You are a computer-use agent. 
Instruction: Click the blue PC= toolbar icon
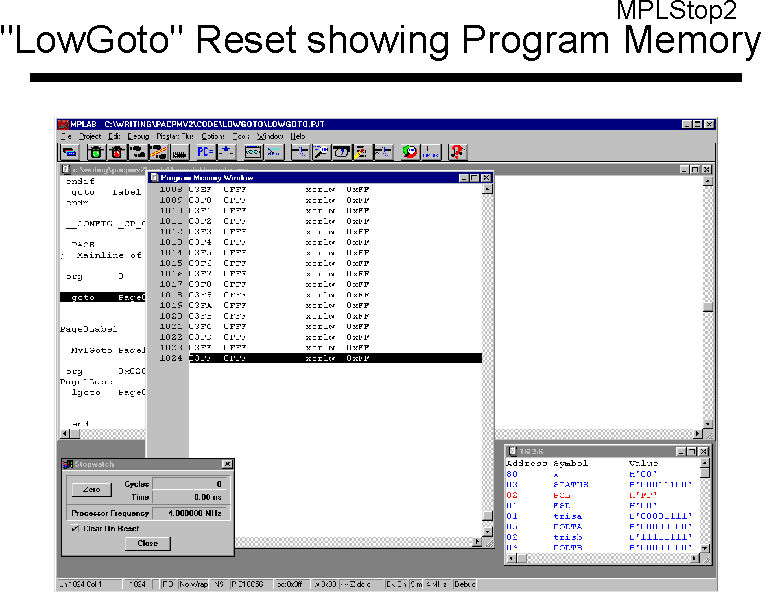pos(205,152)
